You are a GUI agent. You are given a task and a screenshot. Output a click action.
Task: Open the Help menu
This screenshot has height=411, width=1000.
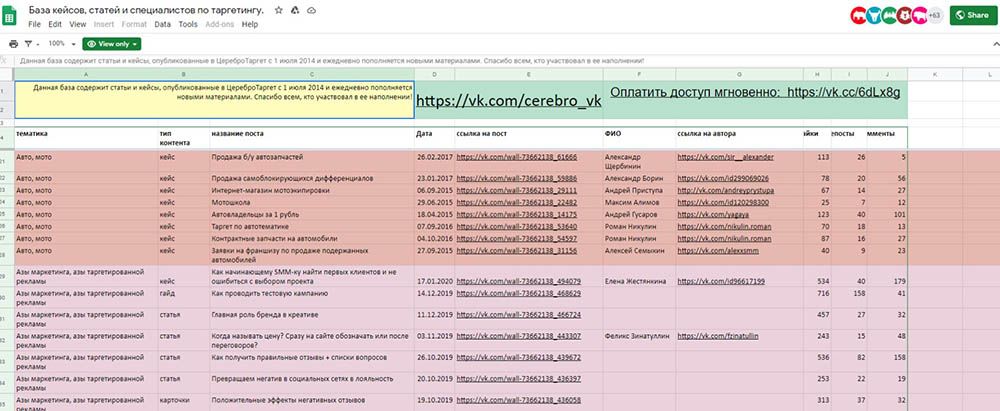(x=250, y=24)
